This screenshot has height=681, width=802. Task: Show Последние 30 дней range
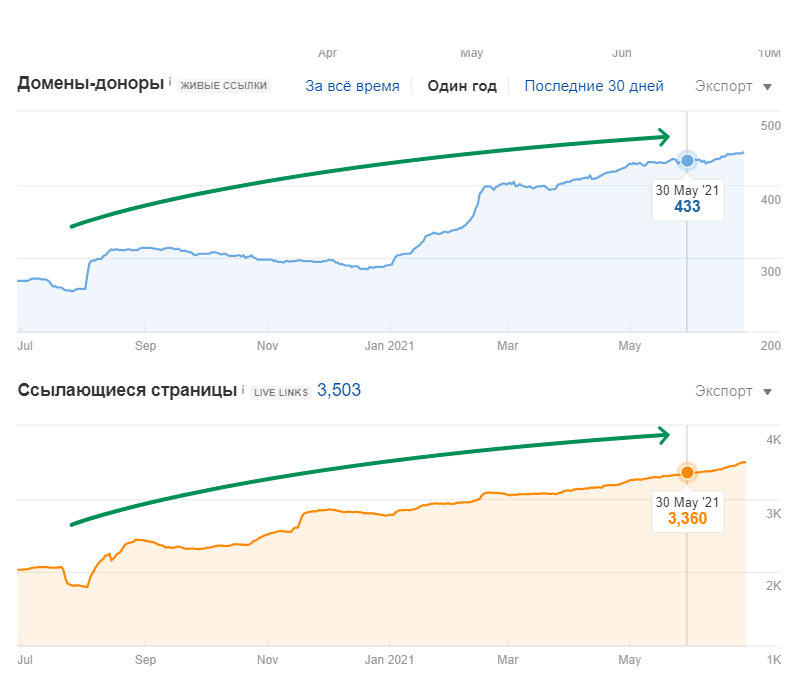[594, 86]
